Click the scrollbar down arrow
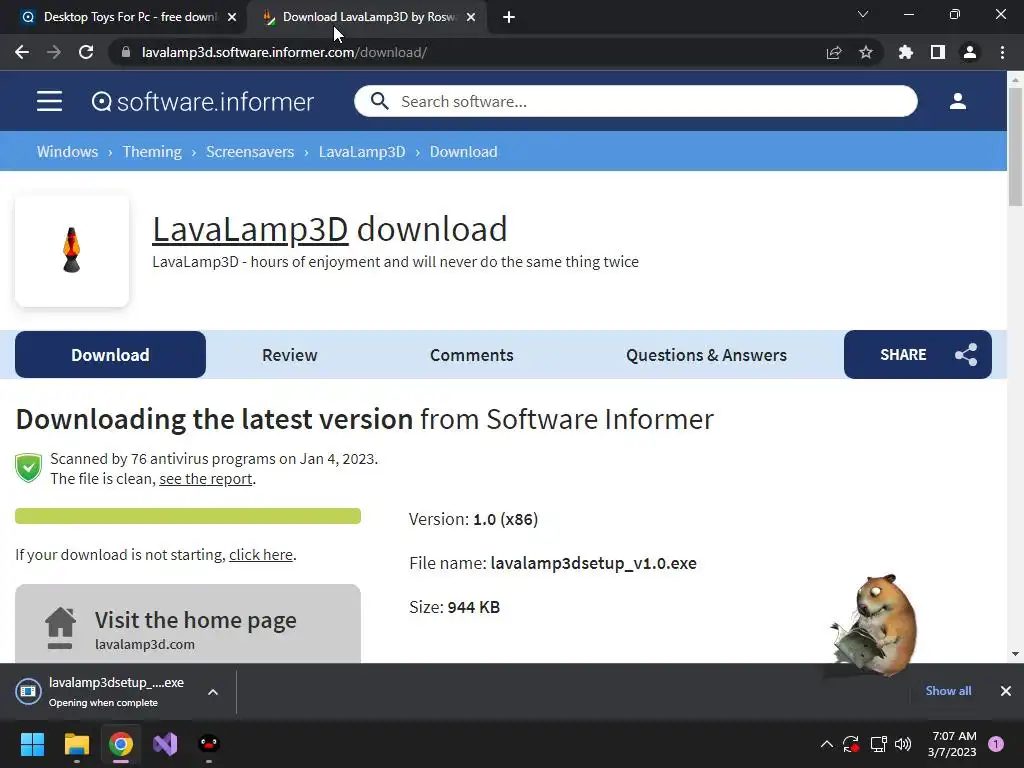 pos(1015,654)
